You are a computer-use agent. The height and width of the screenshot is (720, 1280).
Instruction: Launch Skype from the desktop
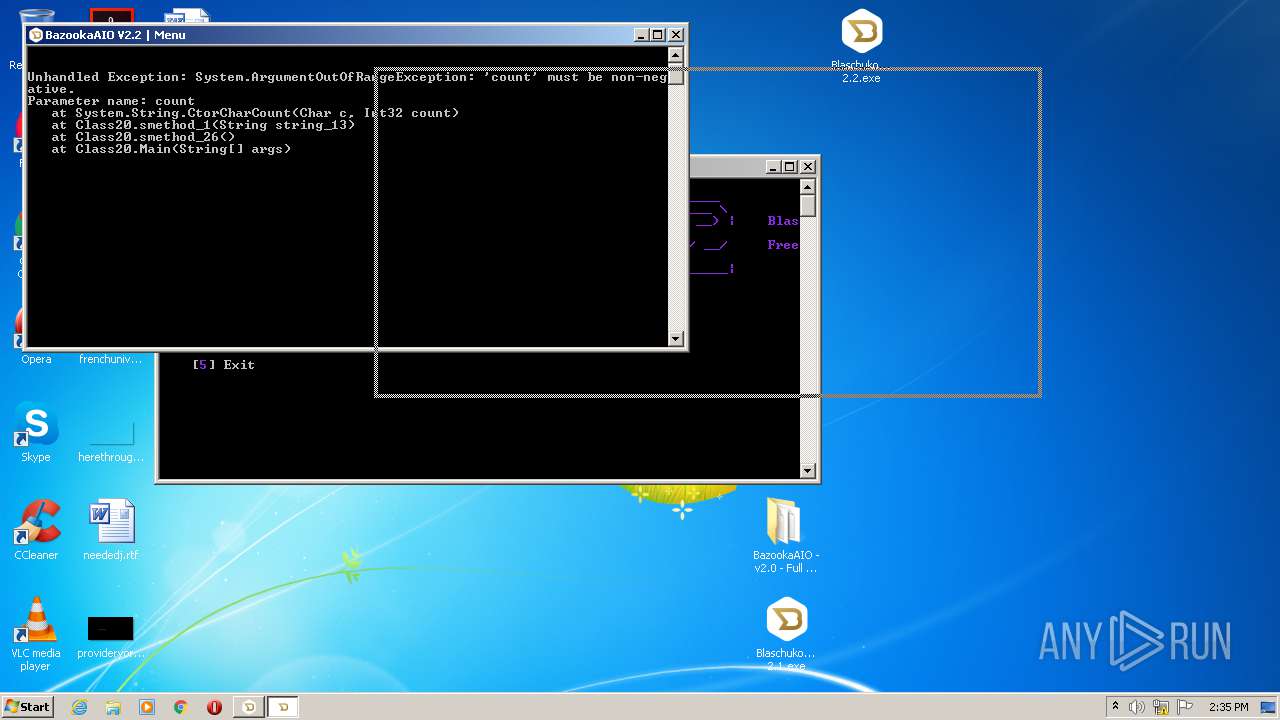tap(36, 433)
